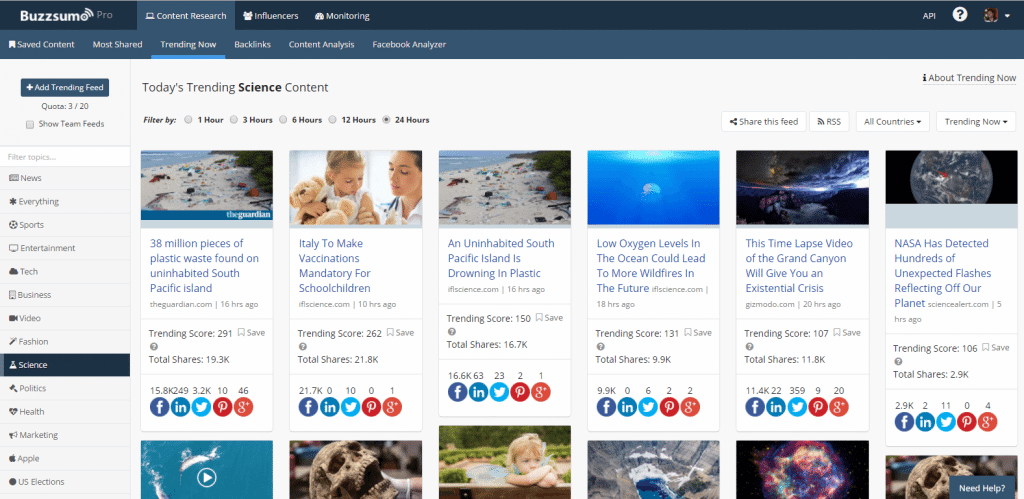The image size is (1024, 499).
Task: Open the user avatar menu
Action: pos(997,16)
